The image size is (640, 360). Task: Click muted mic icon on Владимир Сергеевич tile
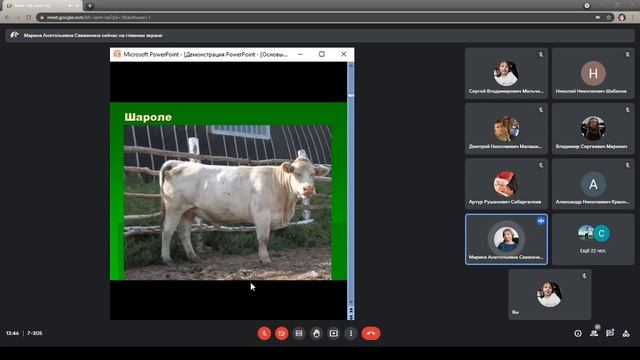point(627,110)
